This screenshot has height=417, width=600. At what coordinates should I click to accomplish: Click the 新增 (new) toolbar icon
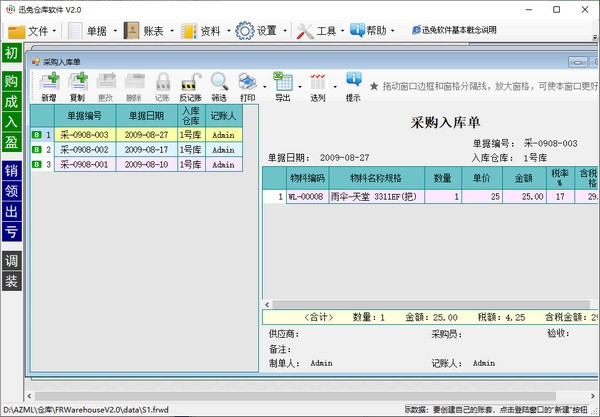coord(49,86)
